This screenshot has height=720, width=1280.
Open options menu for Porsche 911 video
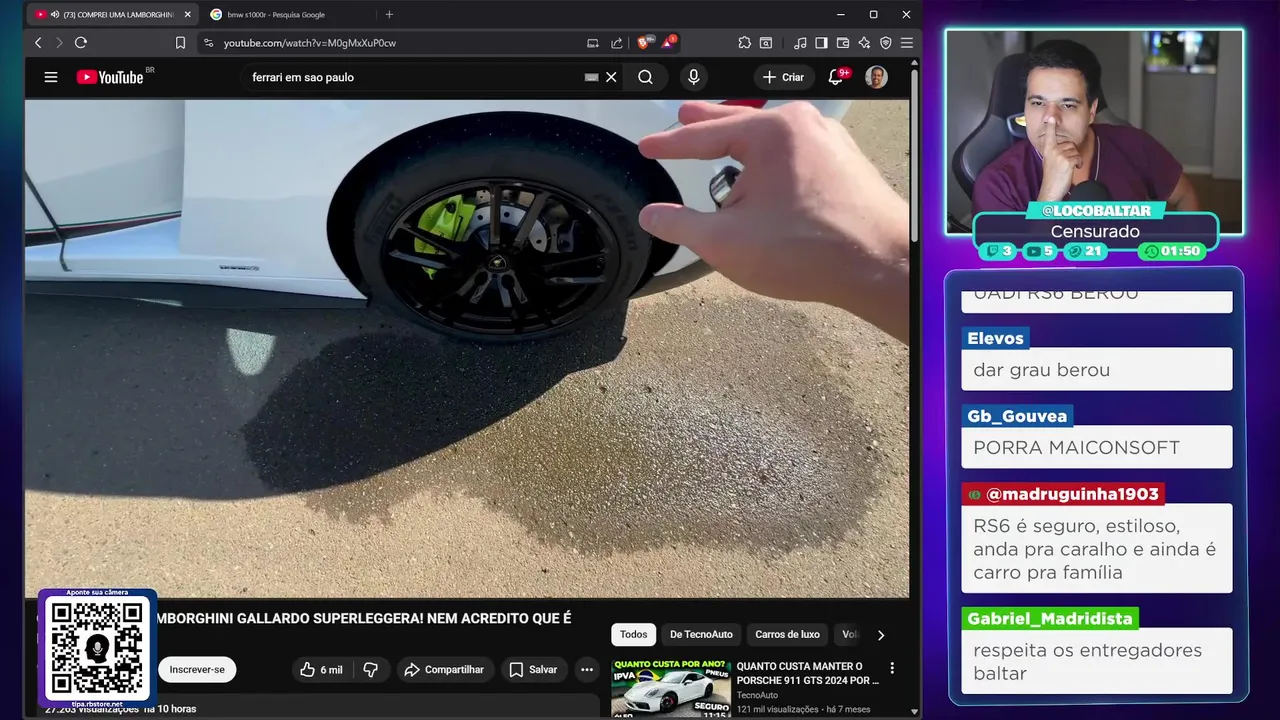point(892,668)
